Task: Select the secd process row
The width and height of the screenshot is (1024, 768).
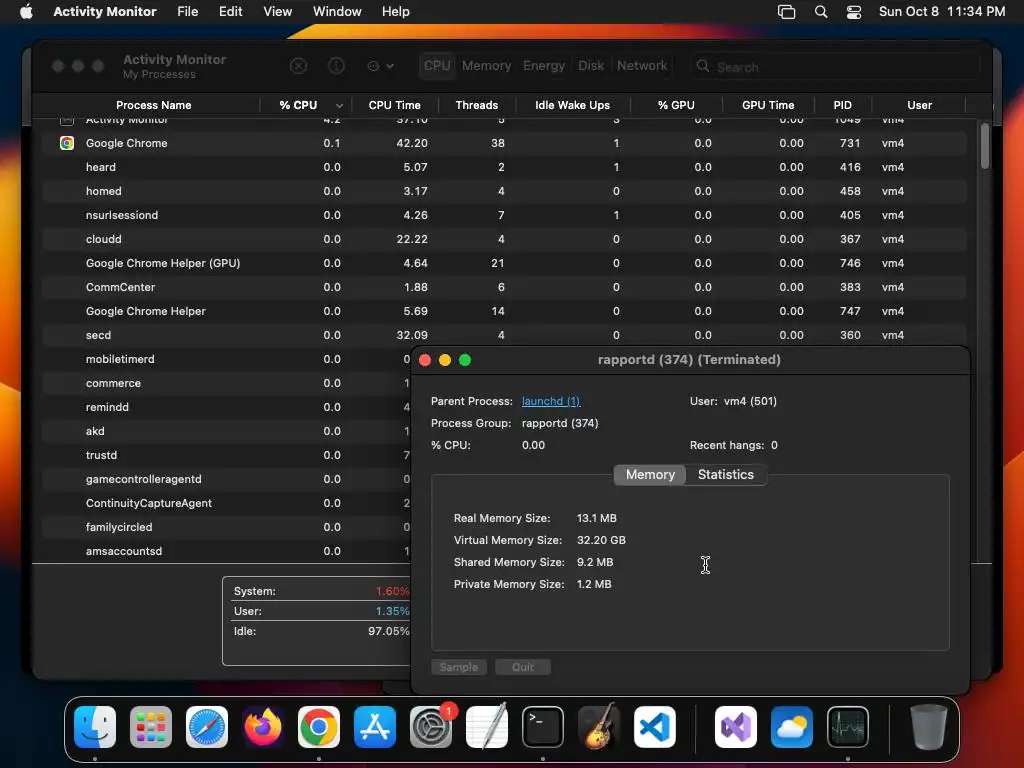Action: [504, 335]
